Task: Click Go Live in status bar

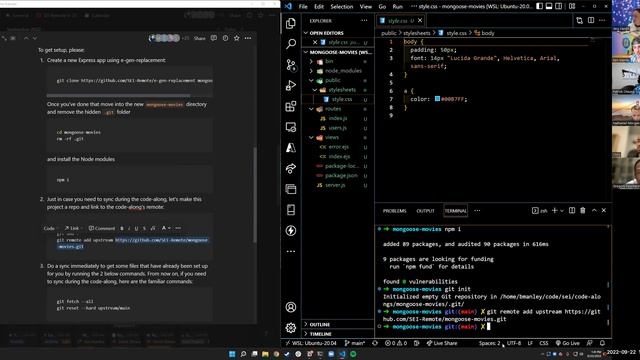Action: [x=567, y=343]
